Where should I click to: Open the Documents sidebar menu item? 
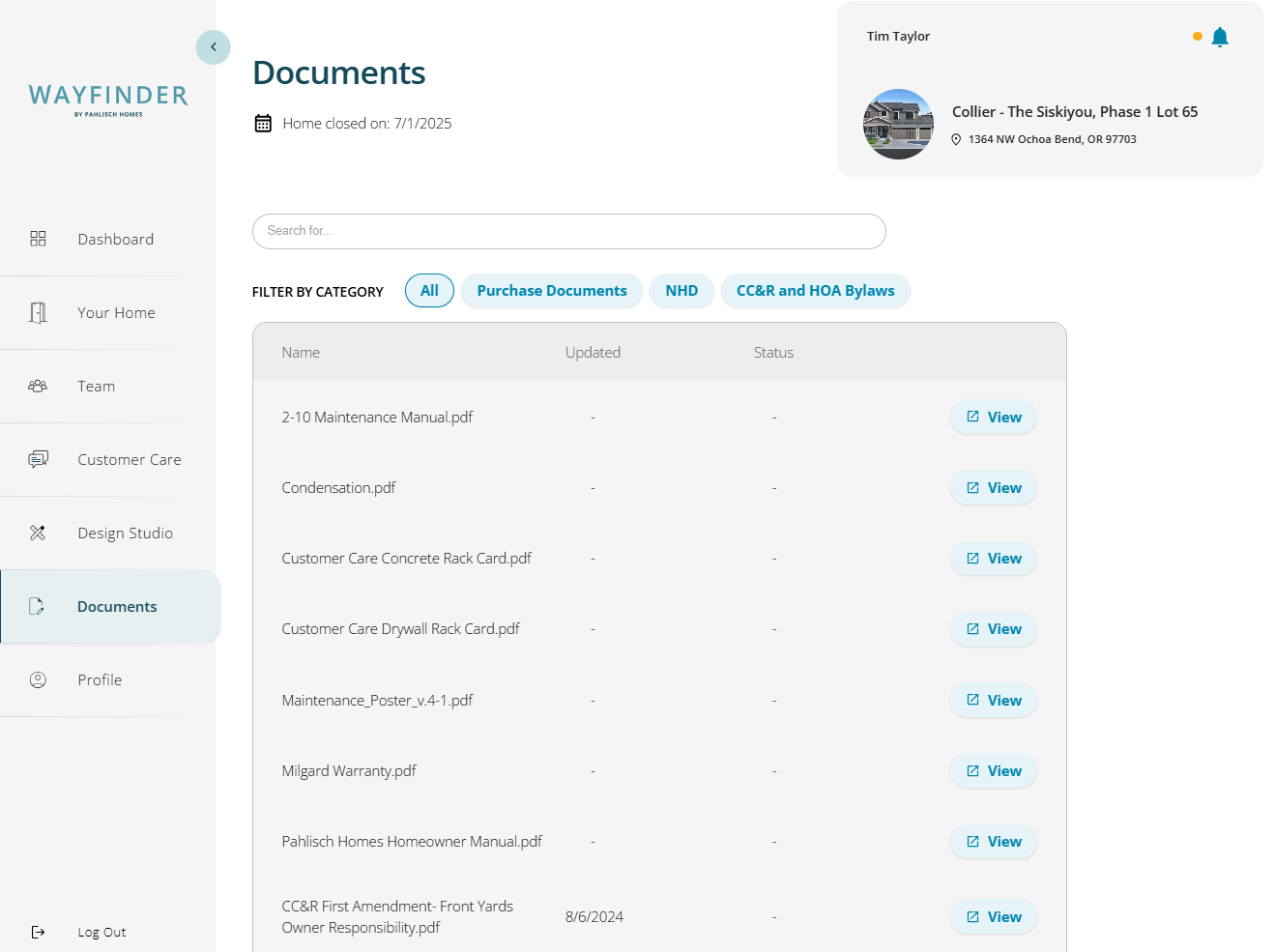pyautogui.click(x=116, y=606)
